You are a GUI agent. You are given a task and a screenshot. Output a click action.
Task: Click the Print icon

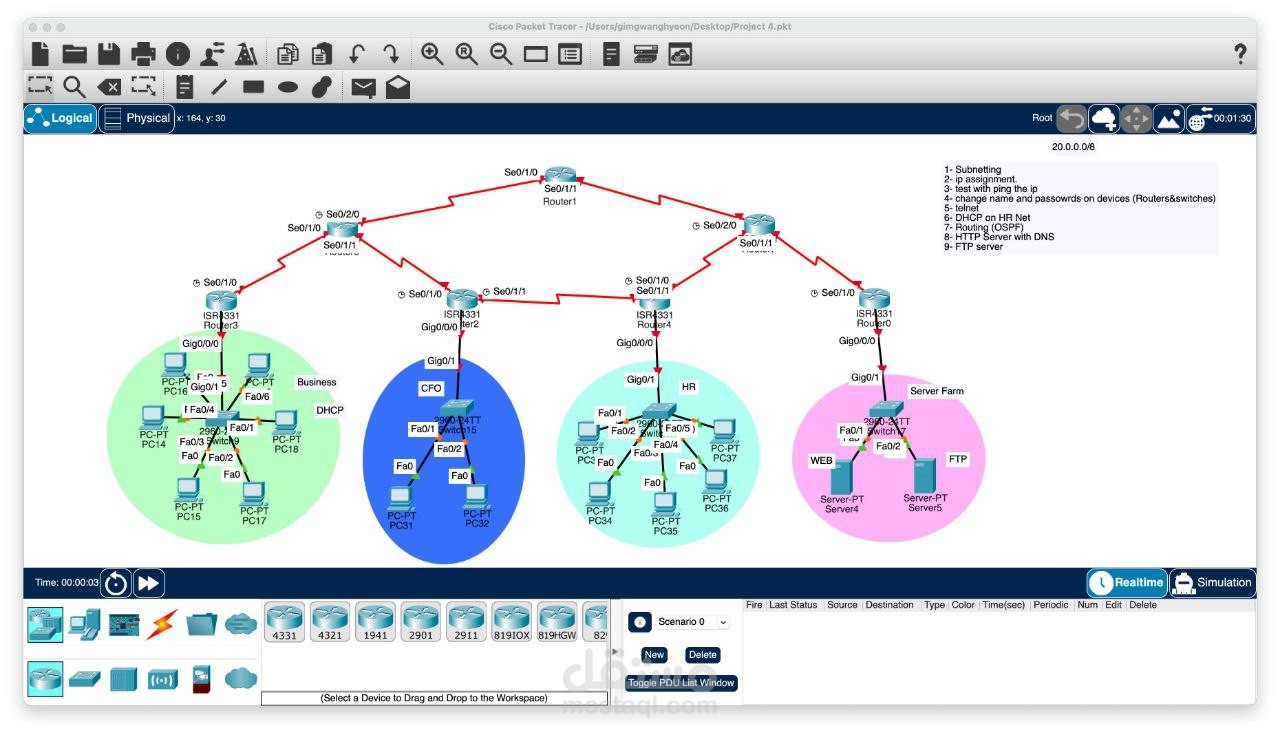click(144, 54)
